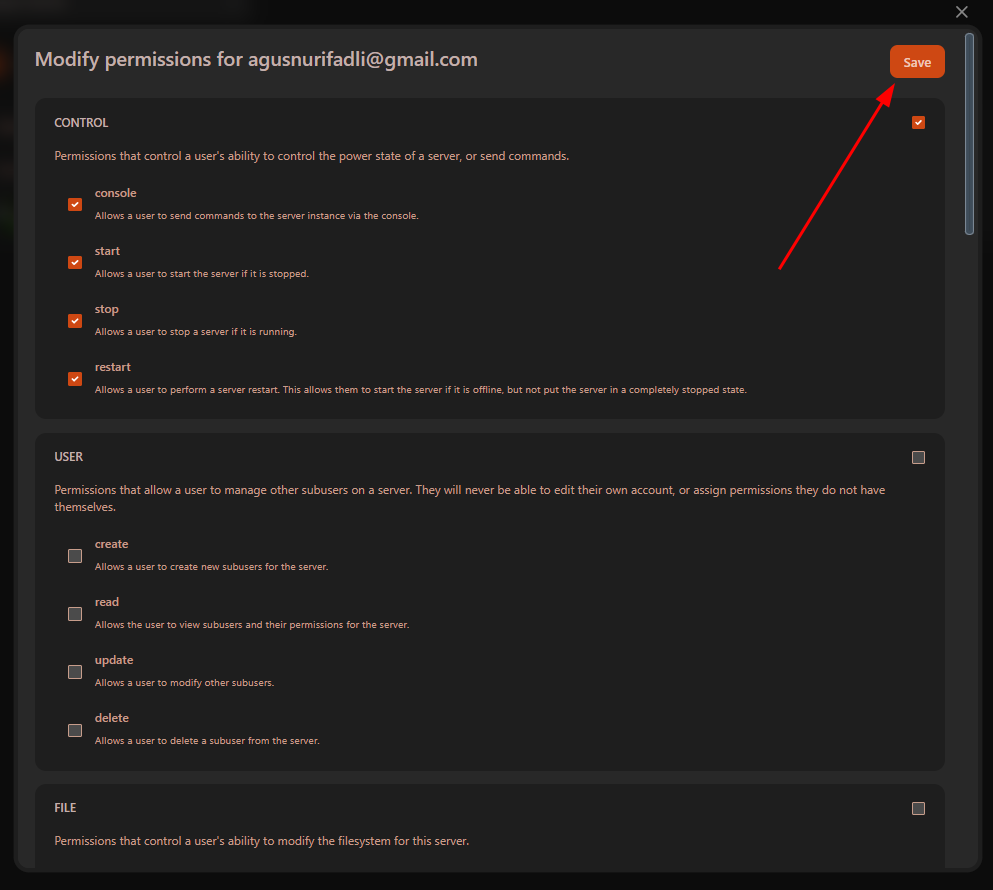Click the Save button
The height and width of the screenshot is (890, 993).
point(916,62)
